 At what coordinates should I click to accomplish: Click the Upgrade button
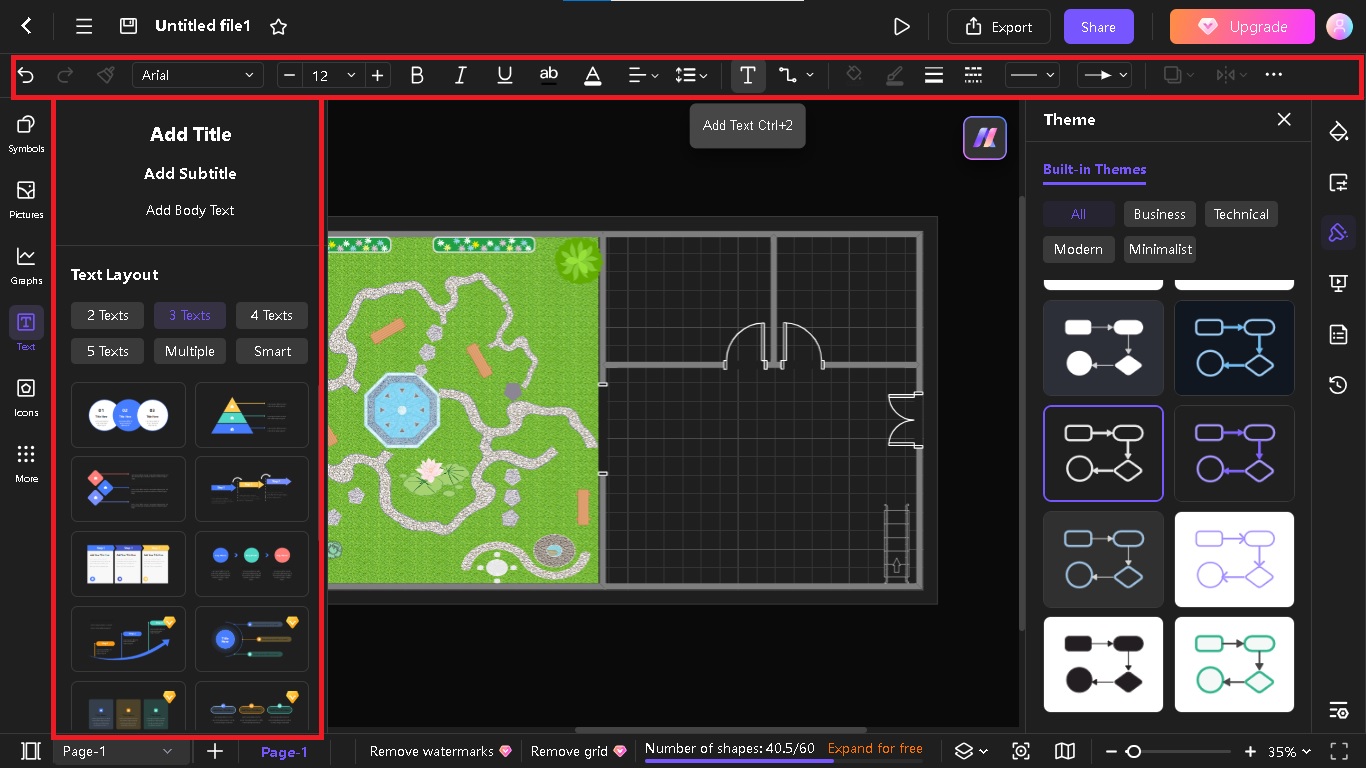1242,27
